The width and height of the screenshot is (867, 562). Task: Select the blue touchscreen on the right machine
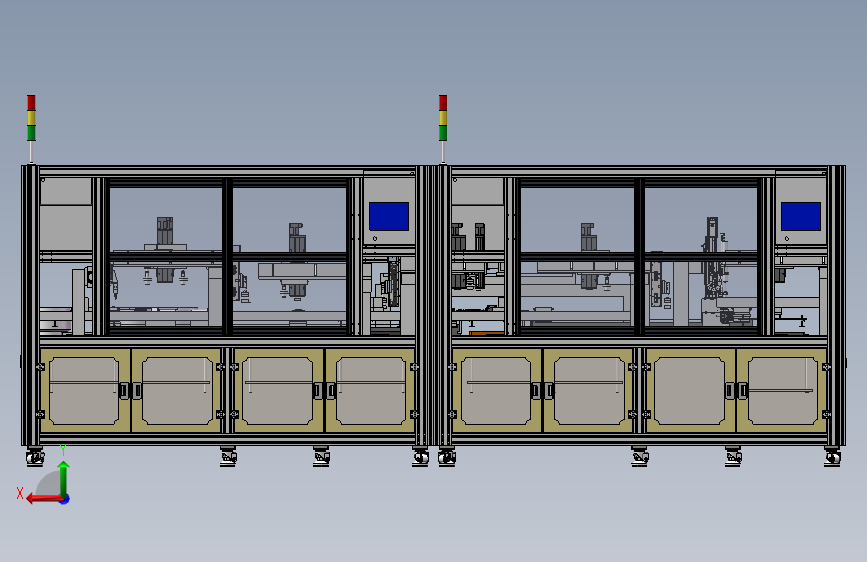pos(801,216)
